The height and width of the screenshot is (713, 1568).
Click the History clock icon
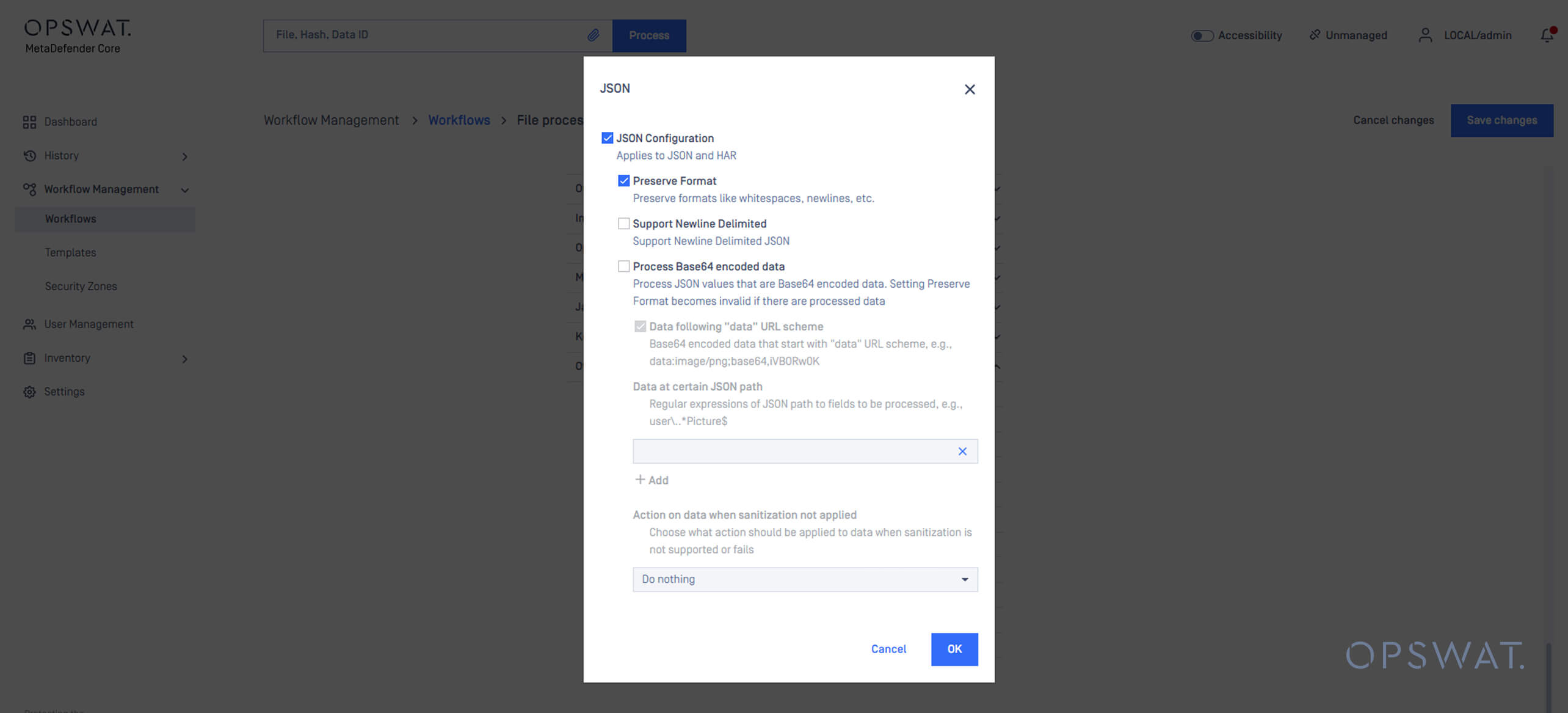click(29, 156)
